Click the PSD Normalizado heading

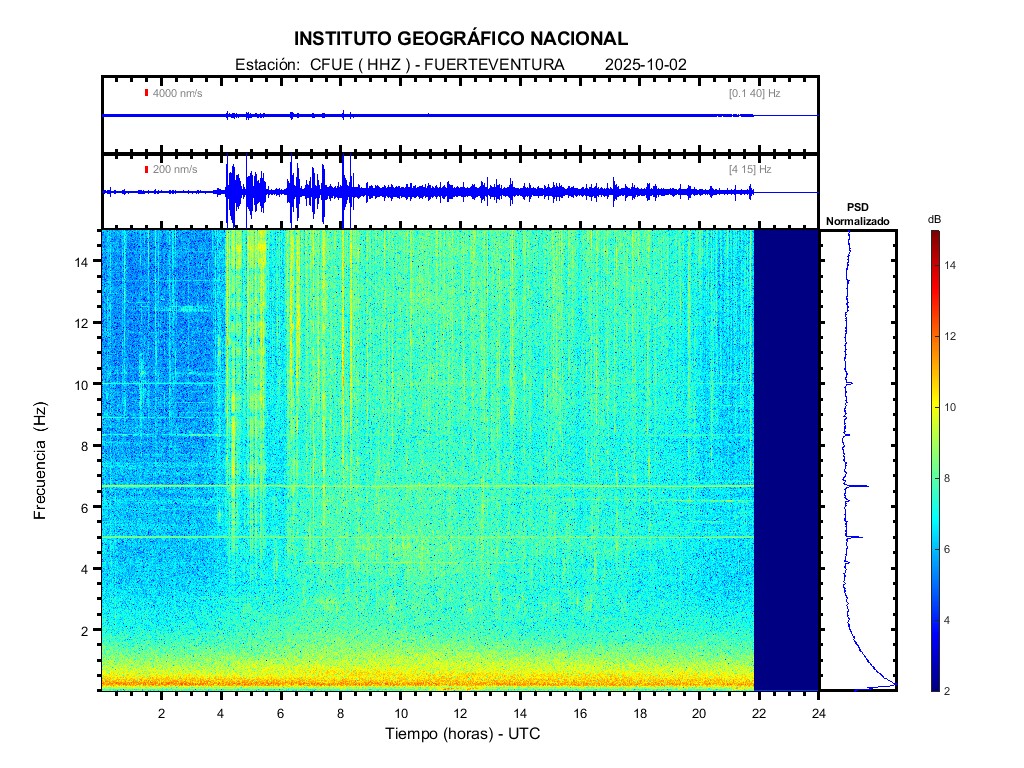click(857, 215)
